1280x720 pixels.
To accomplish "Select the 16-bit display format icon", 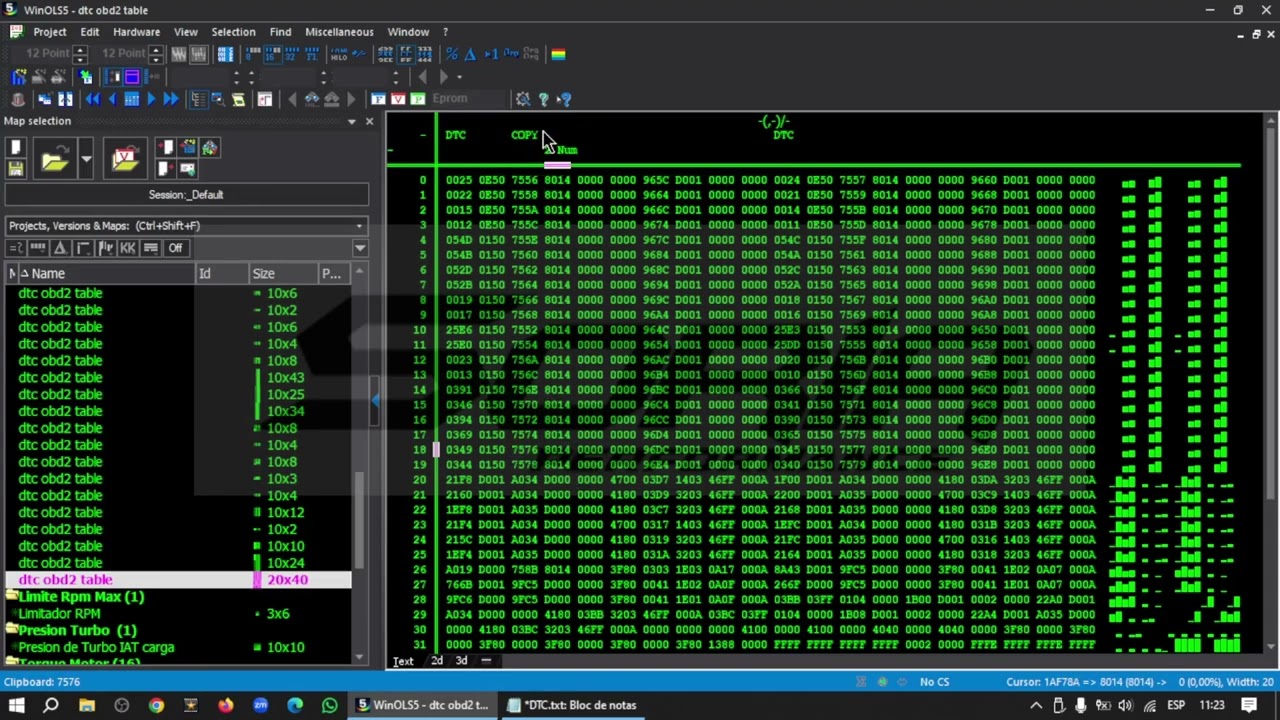I will point(272,54).
